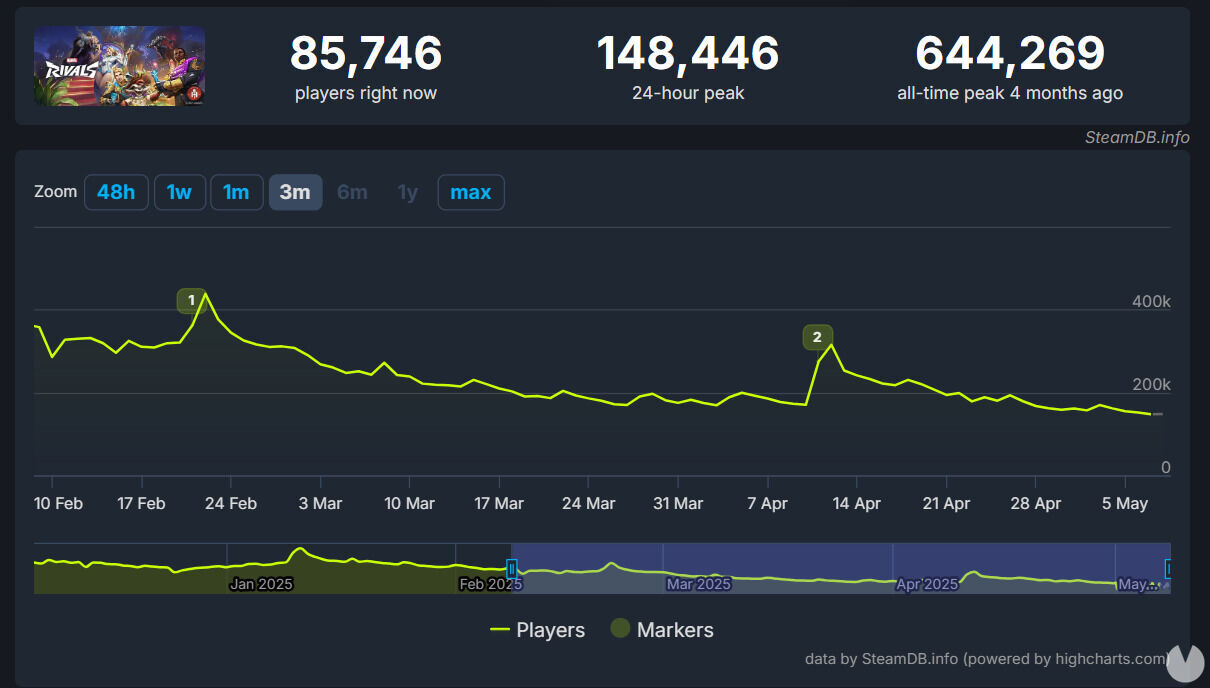Click the data by SteamDB.info highcharts credit
Image resolution: width=1210 pixels, height=688 pixels.
click(986, 659)
